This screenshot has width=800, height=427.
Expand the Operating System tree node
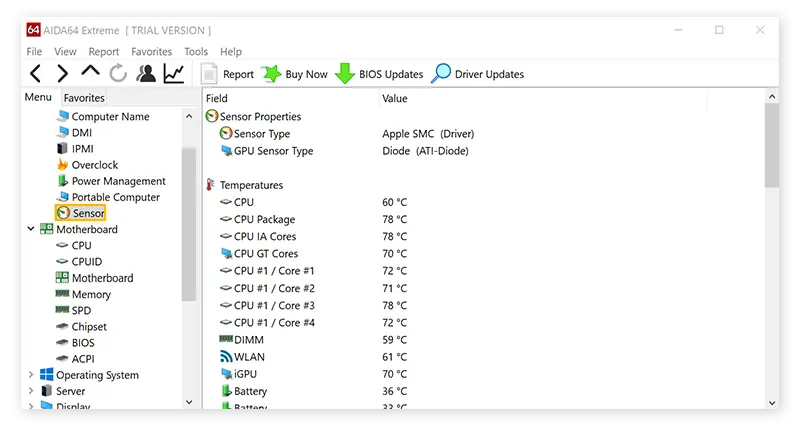(31, 374)
